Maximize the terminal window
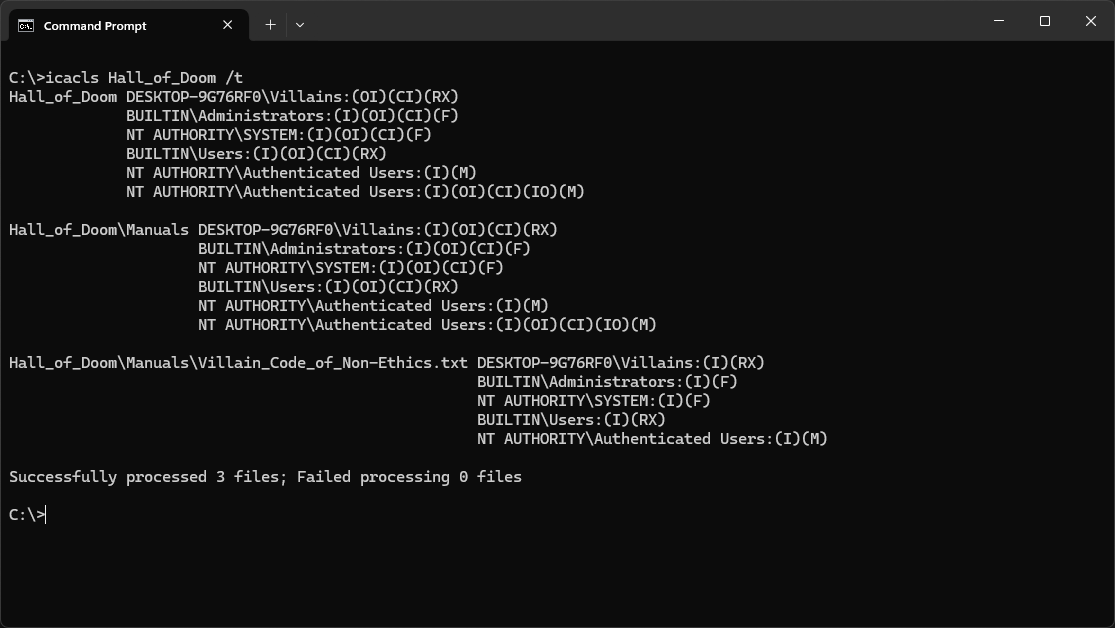The width and height of the screenshot is (1115, 628). [1045, 21]
